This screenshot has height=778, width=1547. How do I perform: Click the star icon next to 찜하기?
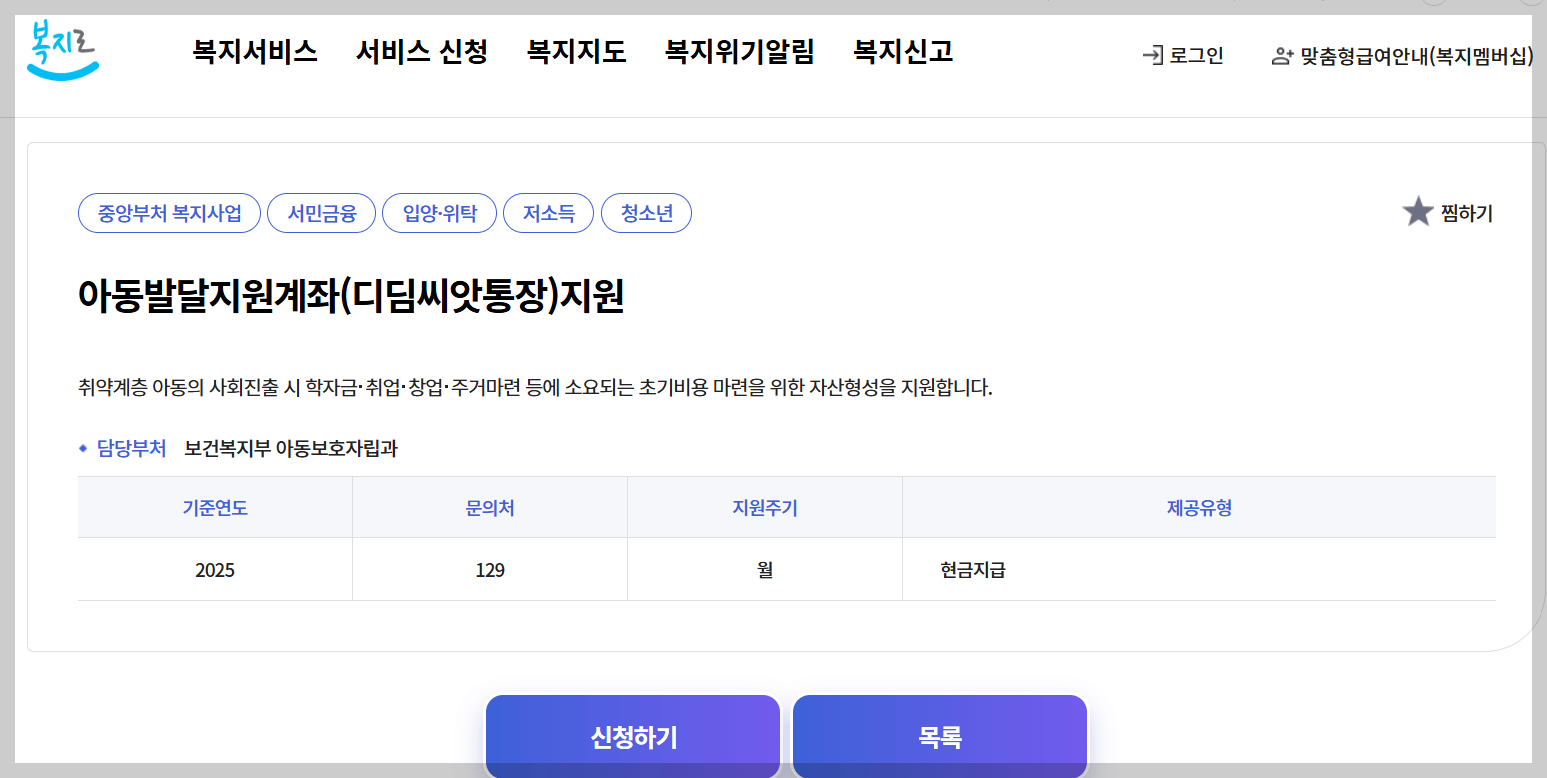pyautogui.click(x=1418, y=212)
